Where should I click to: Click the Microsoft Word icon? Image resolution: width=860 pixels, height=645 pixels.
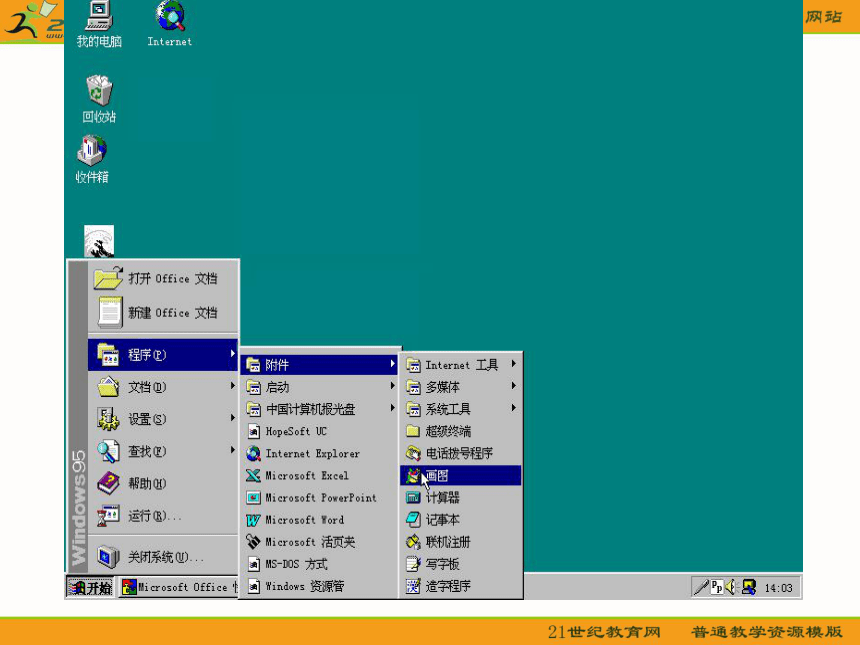pyautogui.click(x=253, y=520)
